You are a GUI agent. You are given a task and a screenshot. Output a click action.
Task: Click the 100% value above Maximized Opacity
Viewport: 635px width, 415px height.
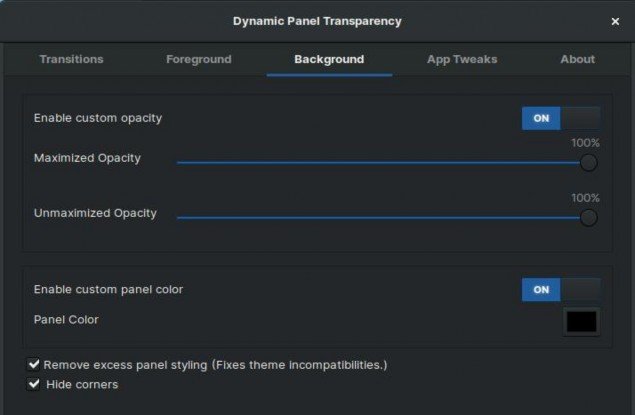click(585, 143)
